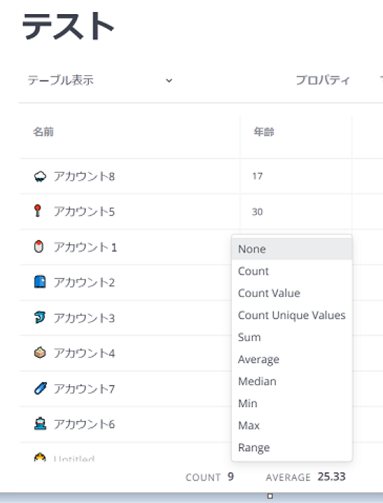The width and height of the screenshot is (383, 503).
Task: Open the AVERAGE 25.33 calculation dropdown
Action: [x=305, y=477]
